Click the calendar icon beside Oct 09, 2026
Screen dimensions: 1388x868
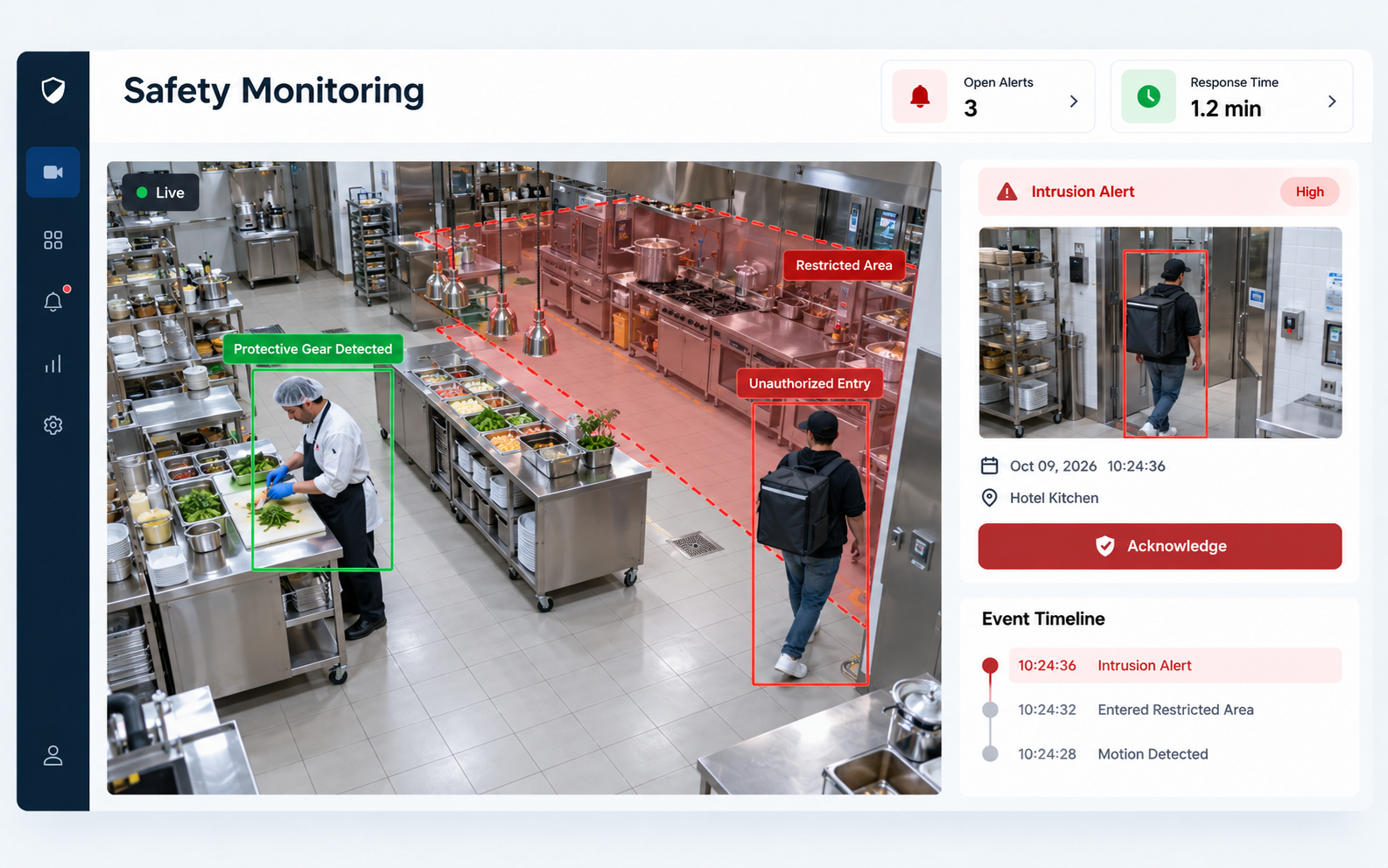click(x=990, y=465)
